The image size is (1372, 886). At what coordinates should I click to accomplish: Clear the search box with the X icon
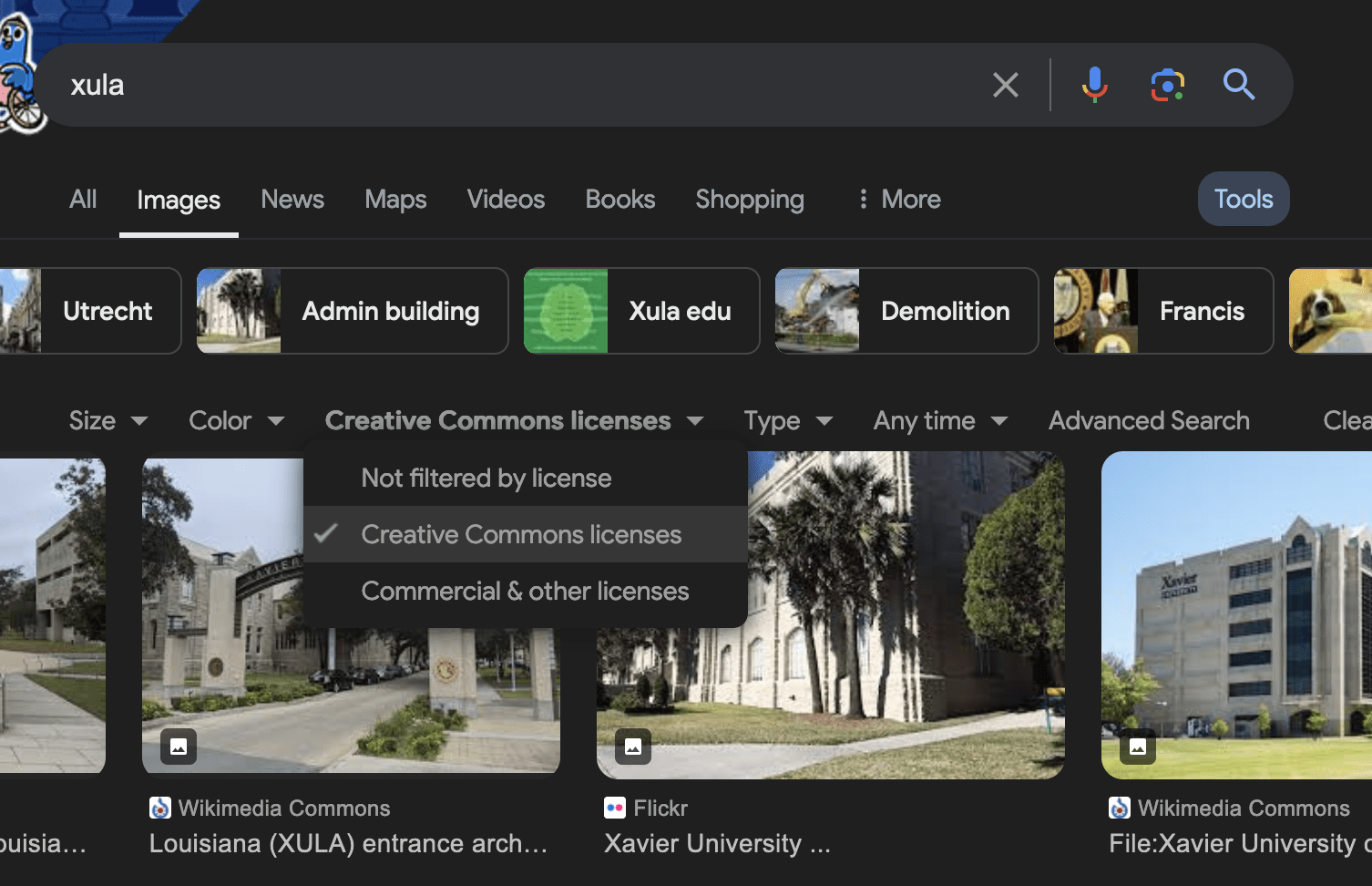1005,85
